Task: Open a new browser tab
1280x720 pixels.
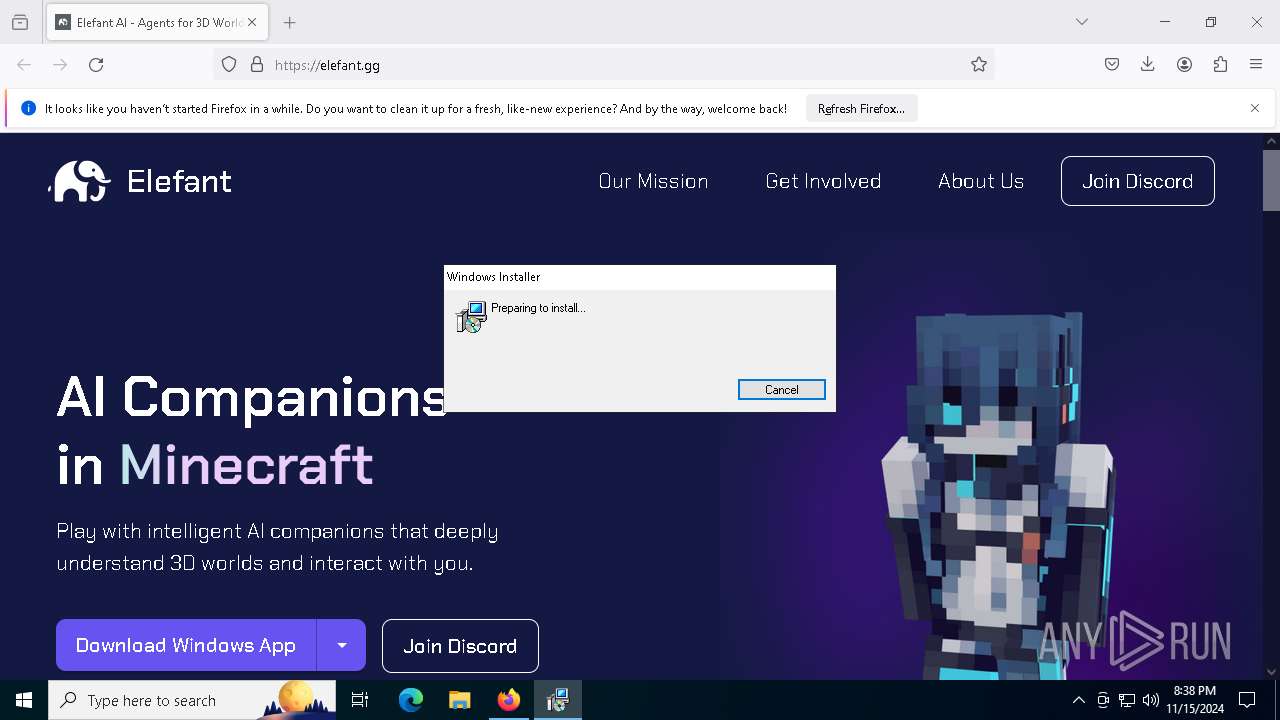Action: click(290, 22)
